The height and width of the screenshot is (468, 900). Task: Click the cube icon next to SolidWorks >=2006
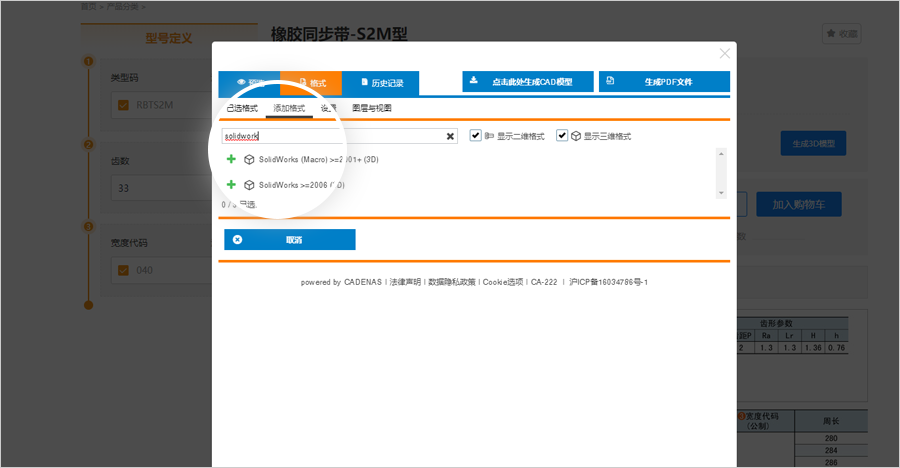pos(249,185)
